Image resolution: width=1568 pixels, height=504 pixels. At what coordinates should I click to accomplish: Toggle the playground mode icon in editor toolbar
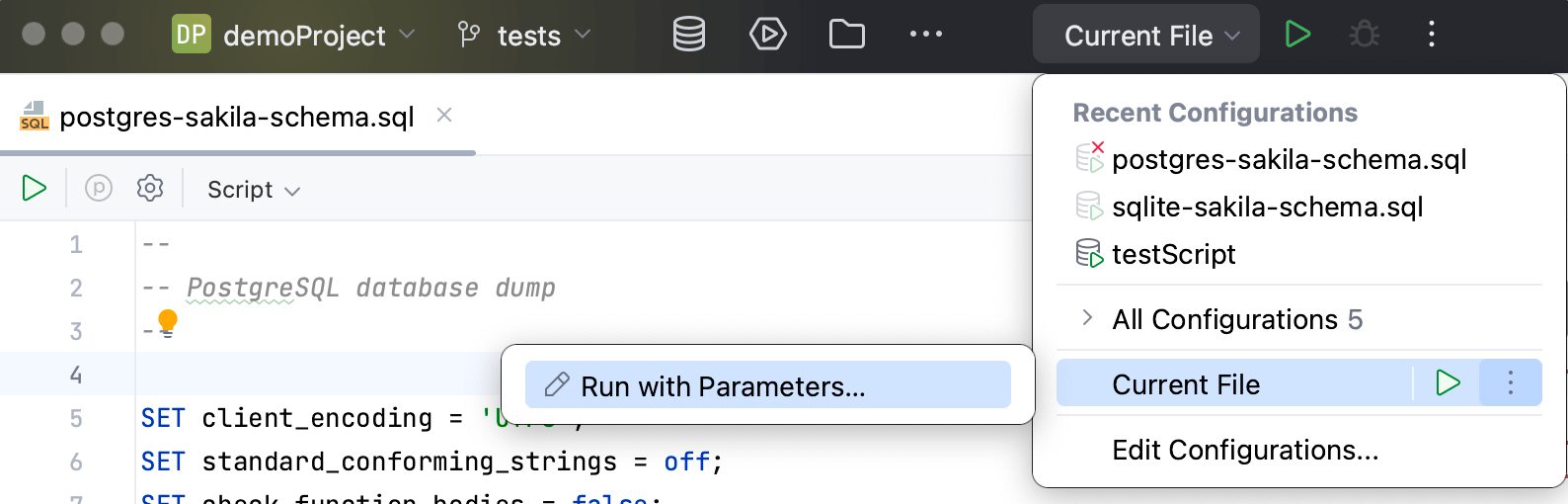(x=99, y=188)
